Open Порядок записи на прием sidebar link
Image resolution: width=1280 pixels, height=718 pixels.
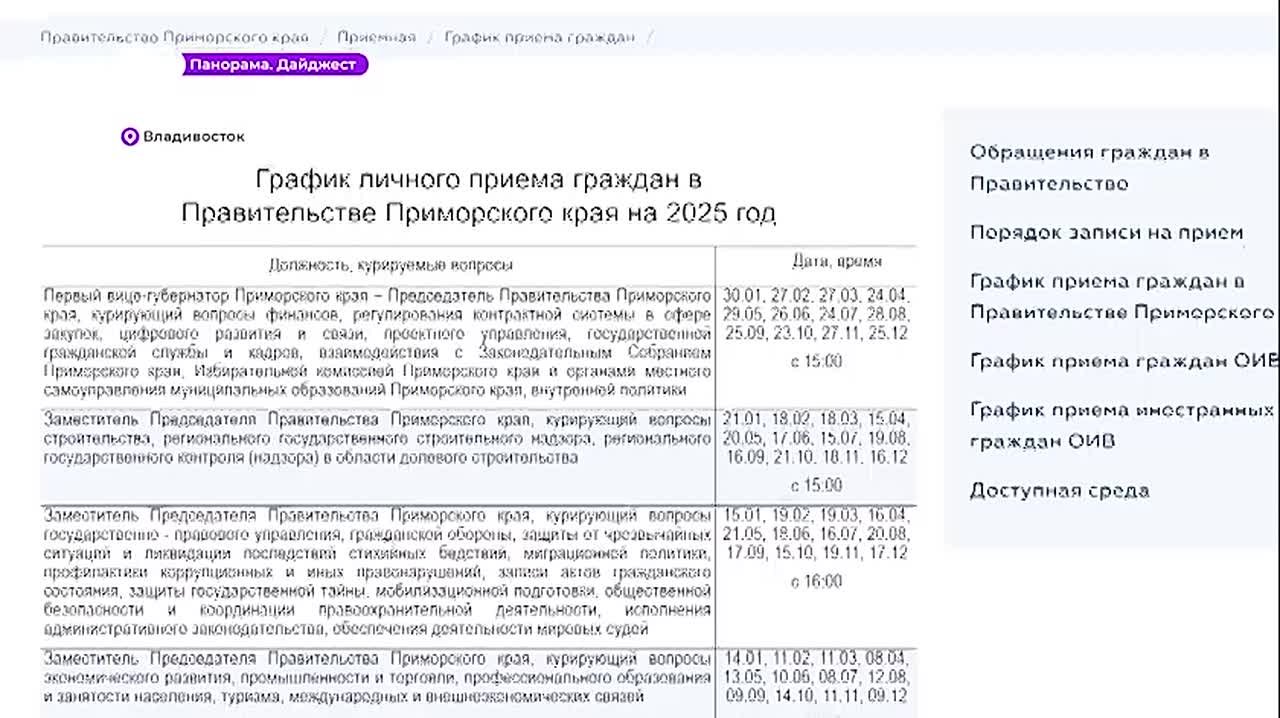click(x=1106, y=233)
